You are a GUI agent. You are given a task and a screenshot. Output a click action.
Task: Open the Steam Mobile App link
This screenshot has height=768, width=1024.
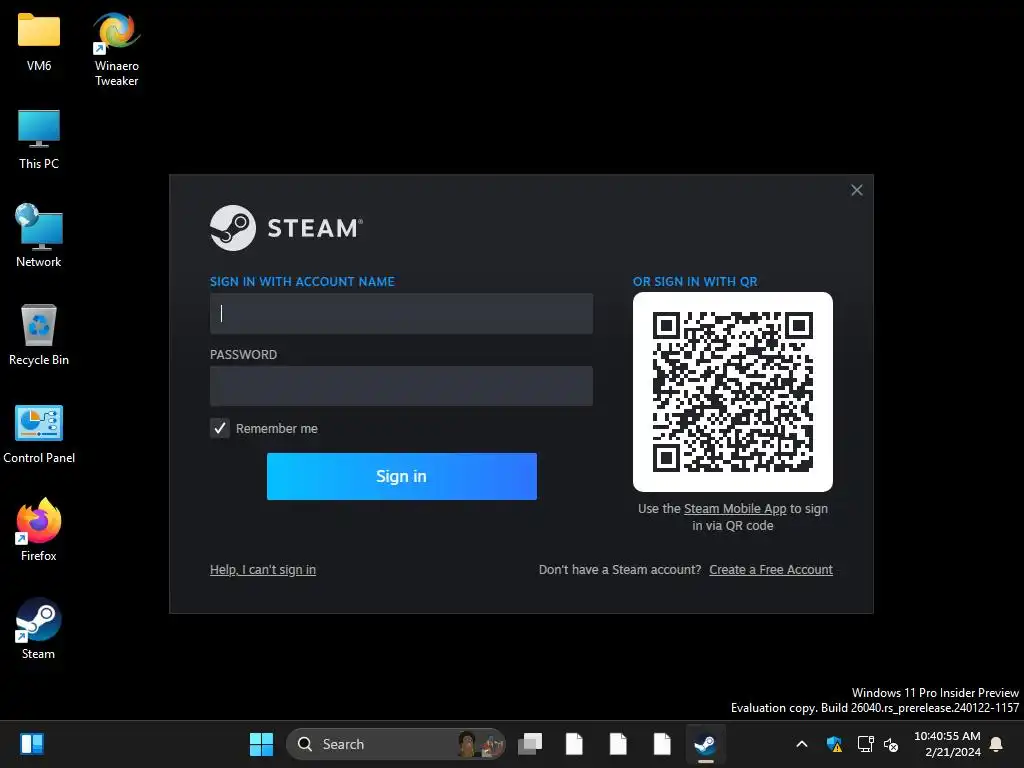coord(735,509)
